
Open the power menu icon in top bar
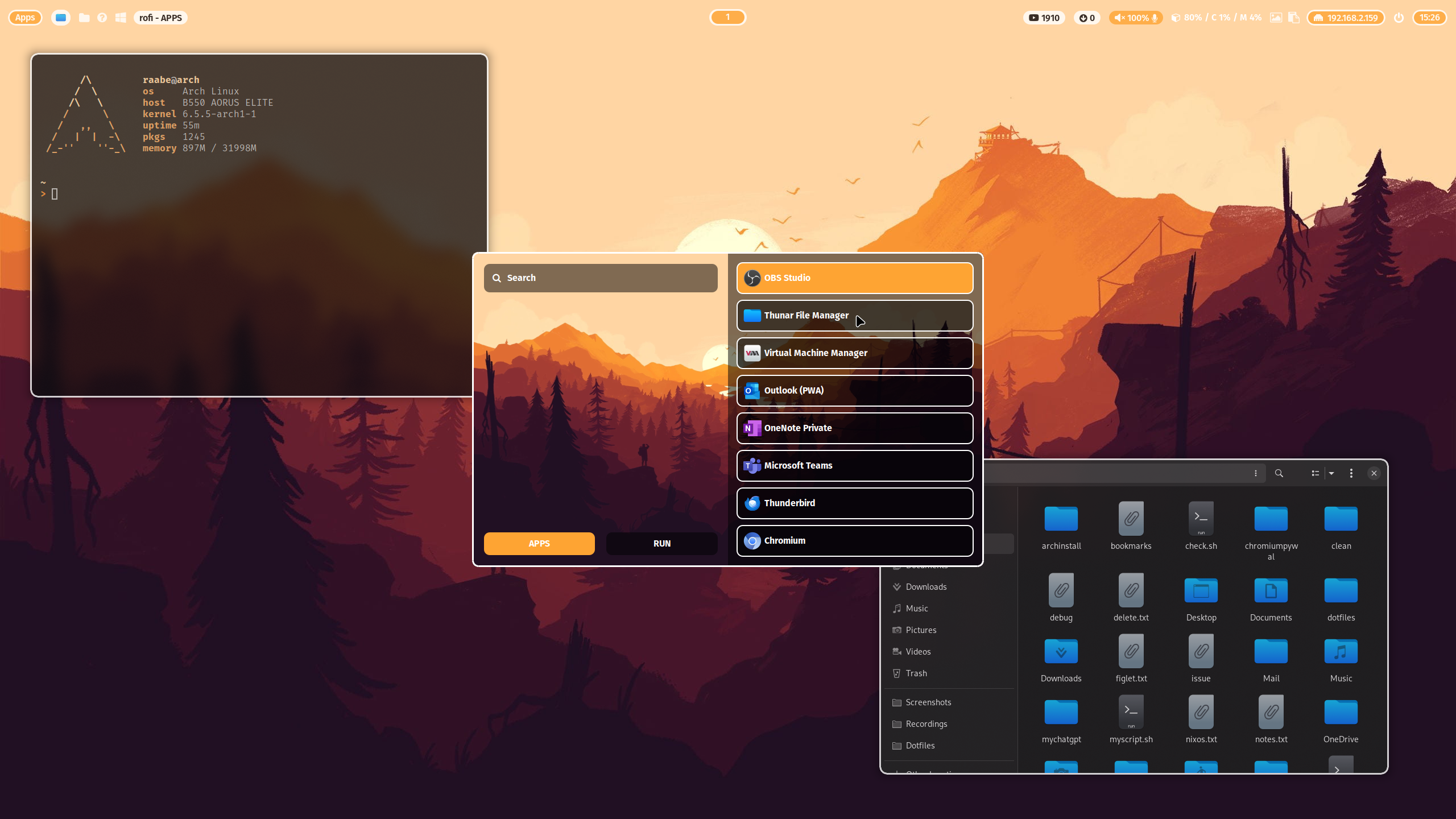pos(1399,18)
